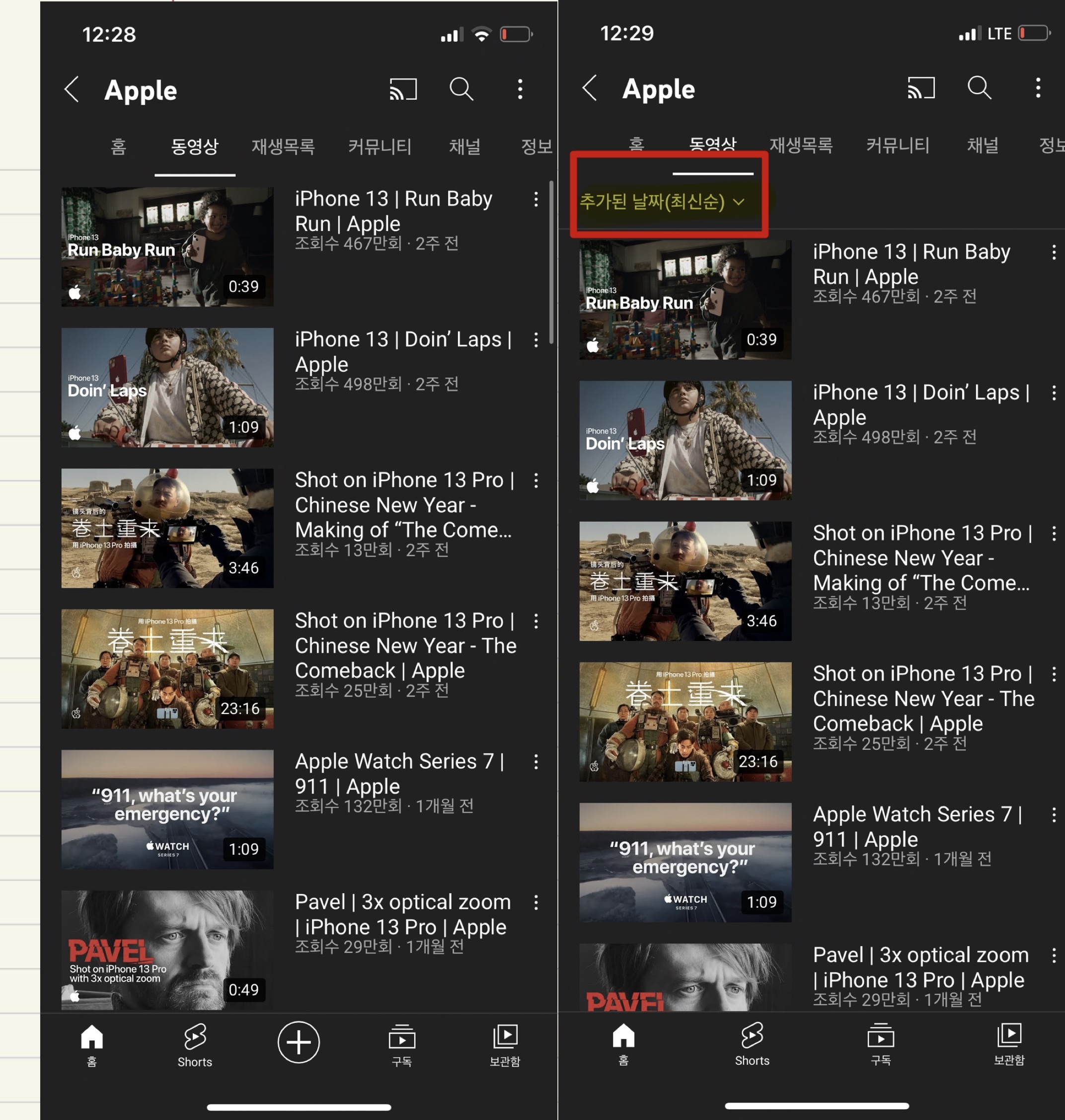Expand the 추가된 날짜(최신순) sort dropdown
Image resolution: width=1065 pixels, height=1120 pixels.
[x=662, y=202]
